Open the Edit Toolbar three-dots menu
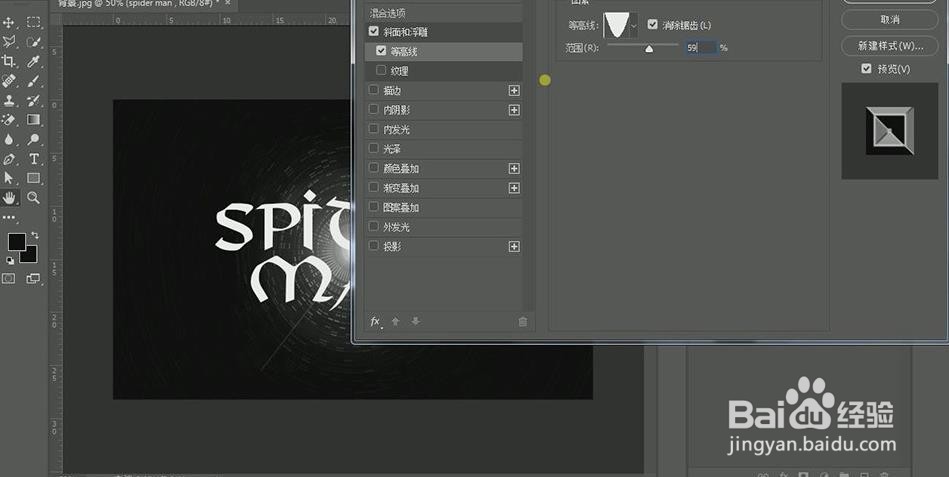 pyautogui.click(x=9, y=217)
